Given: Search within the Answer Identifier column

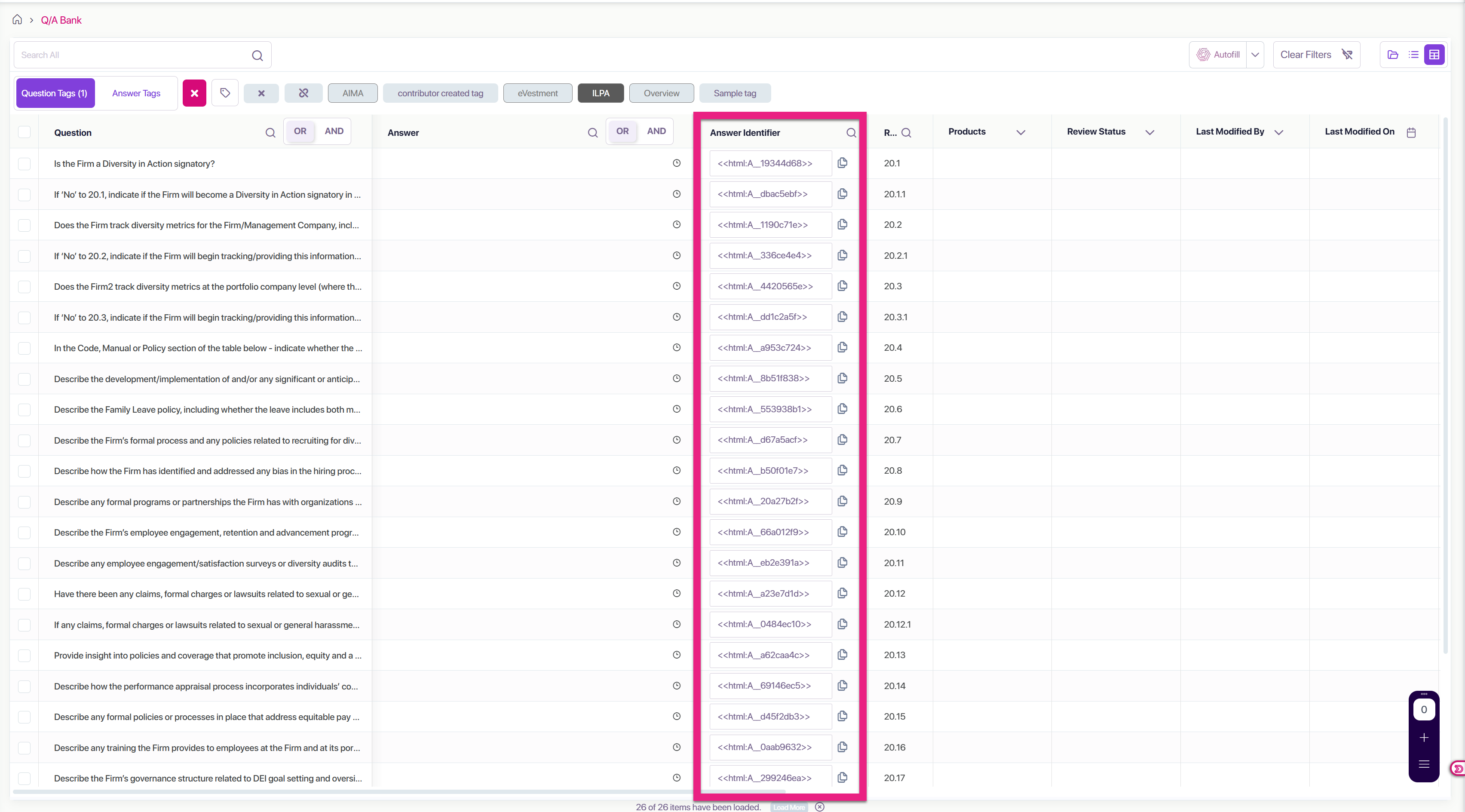Looking at the screenshot, I should [x=851, y=132].
